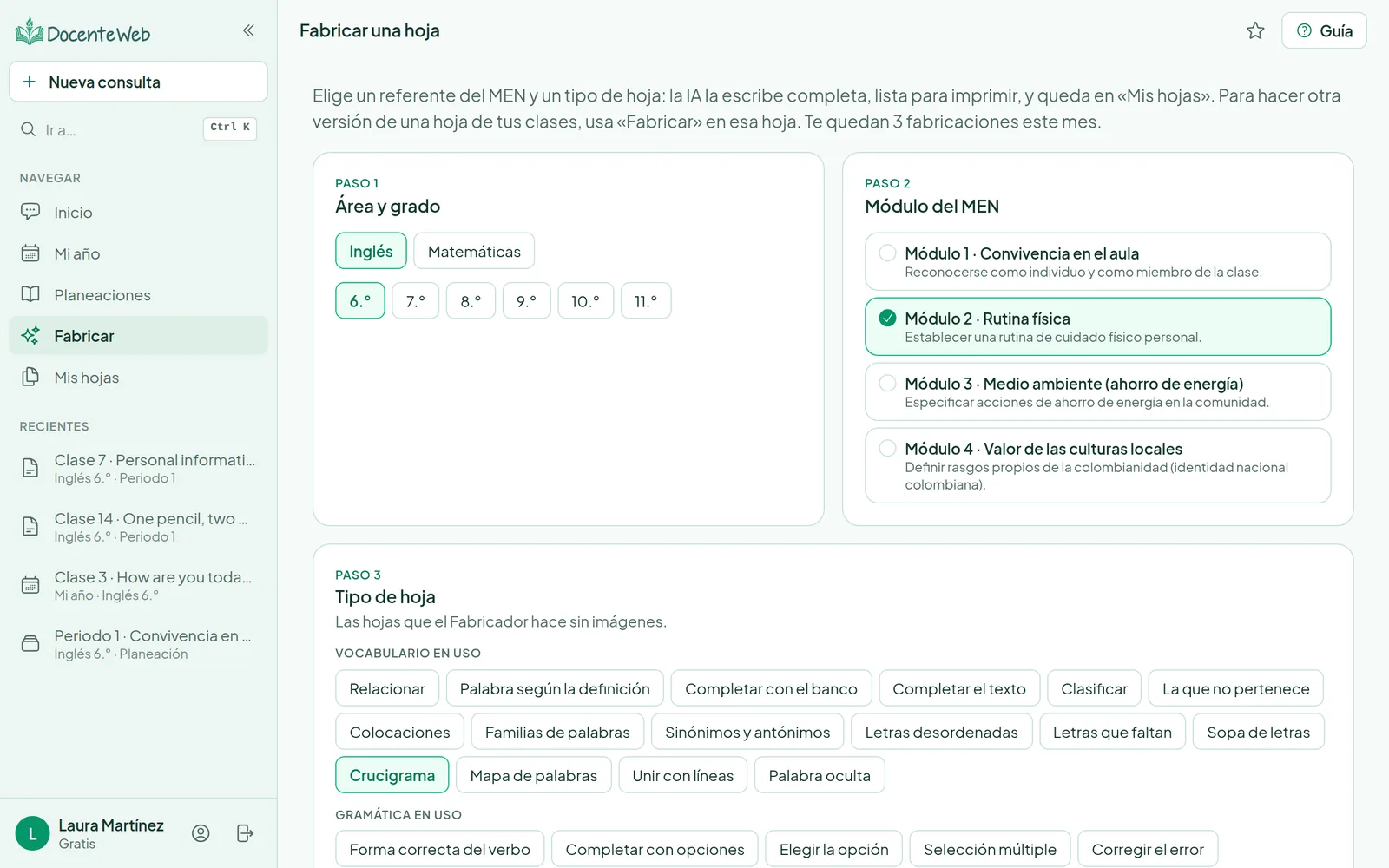Click Laura Martínez avatar

tap(32, 834)
